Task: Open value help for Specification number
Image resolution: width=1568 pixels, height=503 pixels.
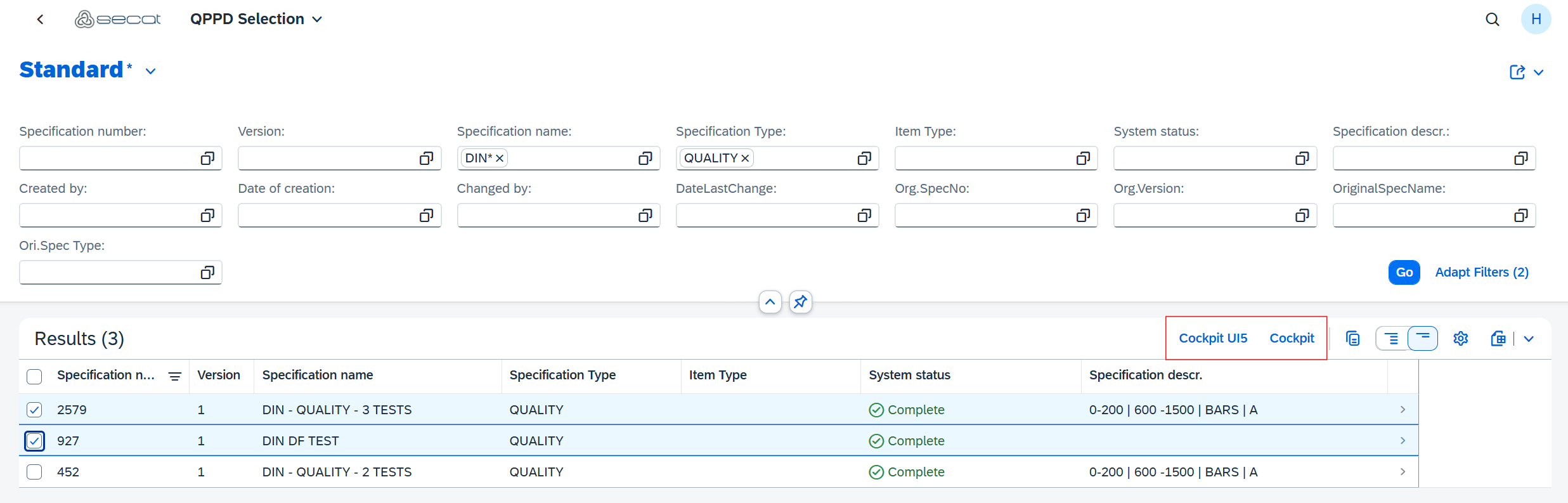Action: point(207,159)
